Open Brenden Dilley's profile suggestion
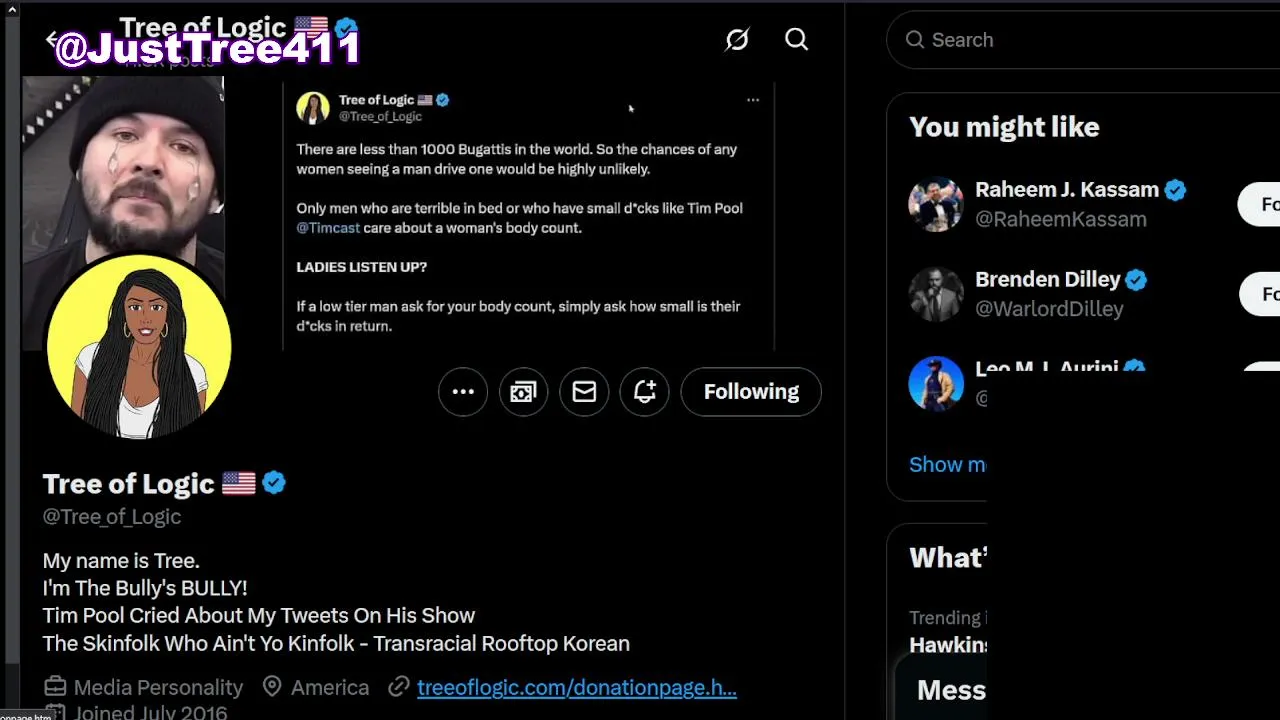The width and height of the screenshot is (1280, 720). click(x=1047, y=280)
